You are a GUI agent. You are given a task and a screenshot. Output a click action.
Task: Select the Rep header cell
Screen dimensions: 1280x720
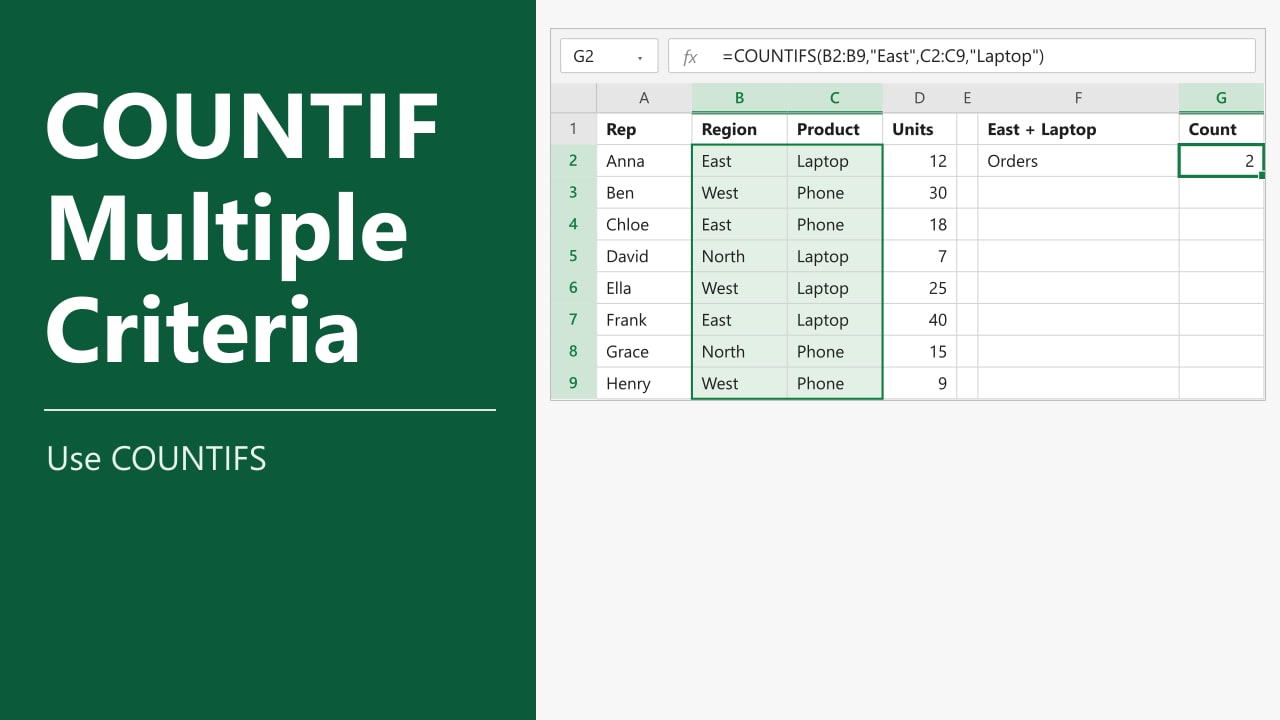click(x=644, y=129)
